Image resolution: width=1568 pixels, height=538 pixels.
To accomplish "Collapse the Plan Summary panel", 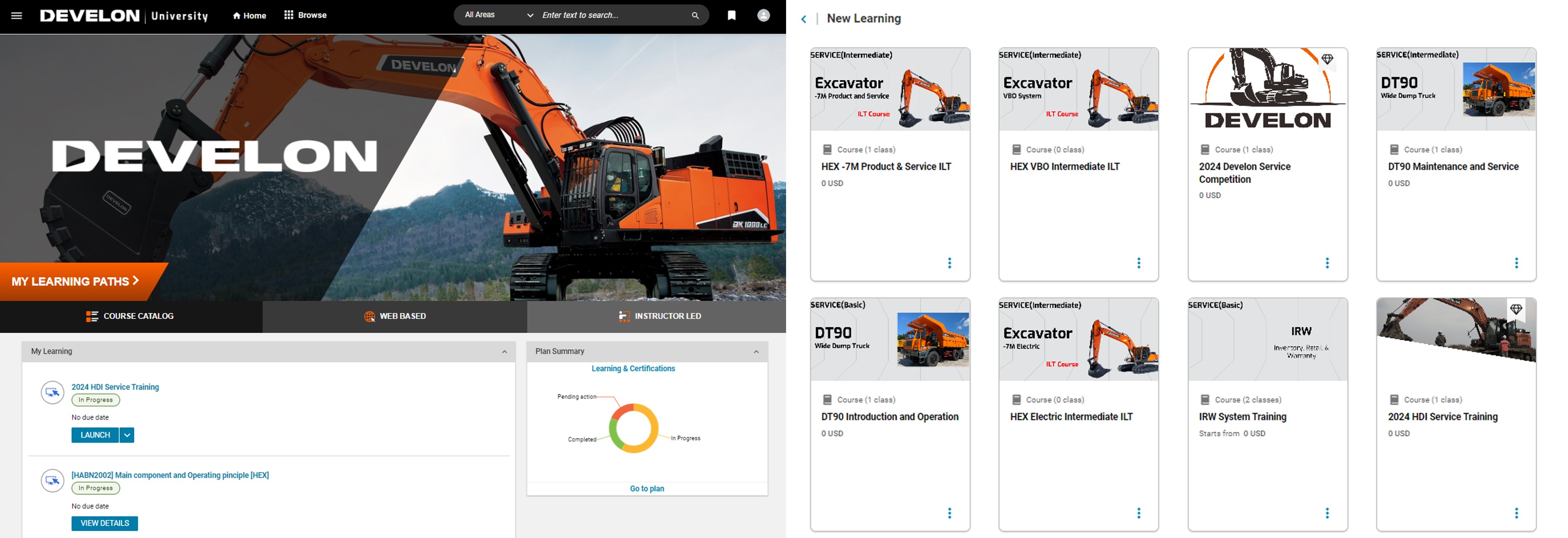I will (x=756, y=352).
